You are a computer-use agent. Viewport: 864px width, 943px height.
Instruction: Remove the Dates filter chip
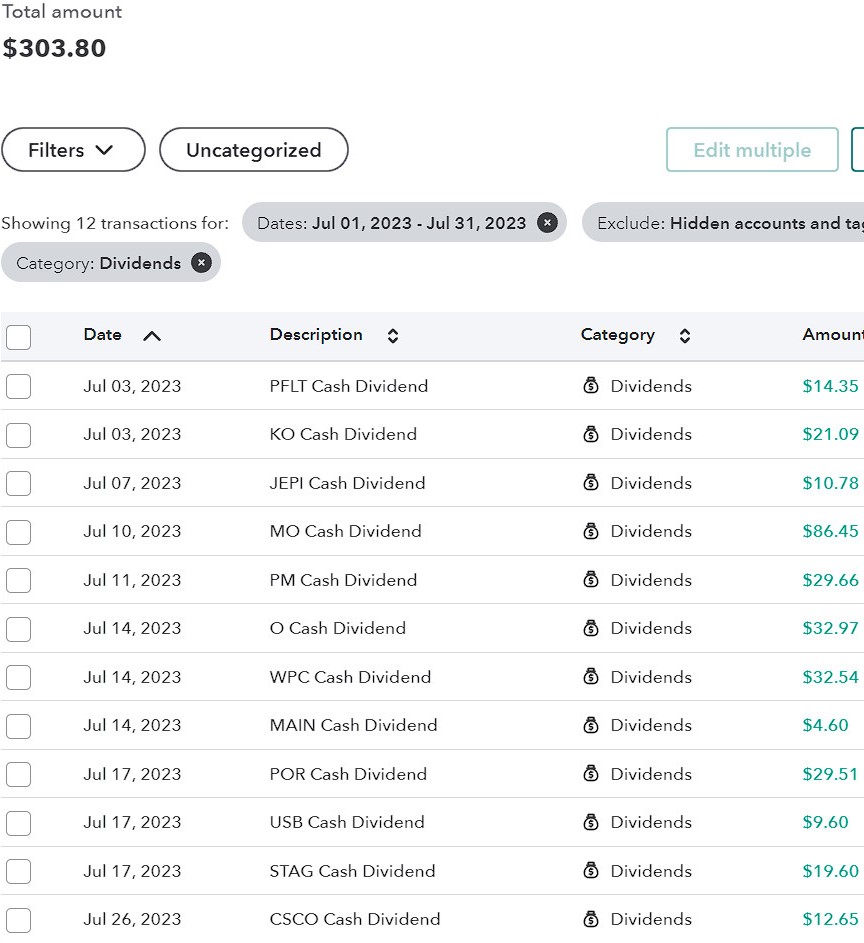(547, 223)
